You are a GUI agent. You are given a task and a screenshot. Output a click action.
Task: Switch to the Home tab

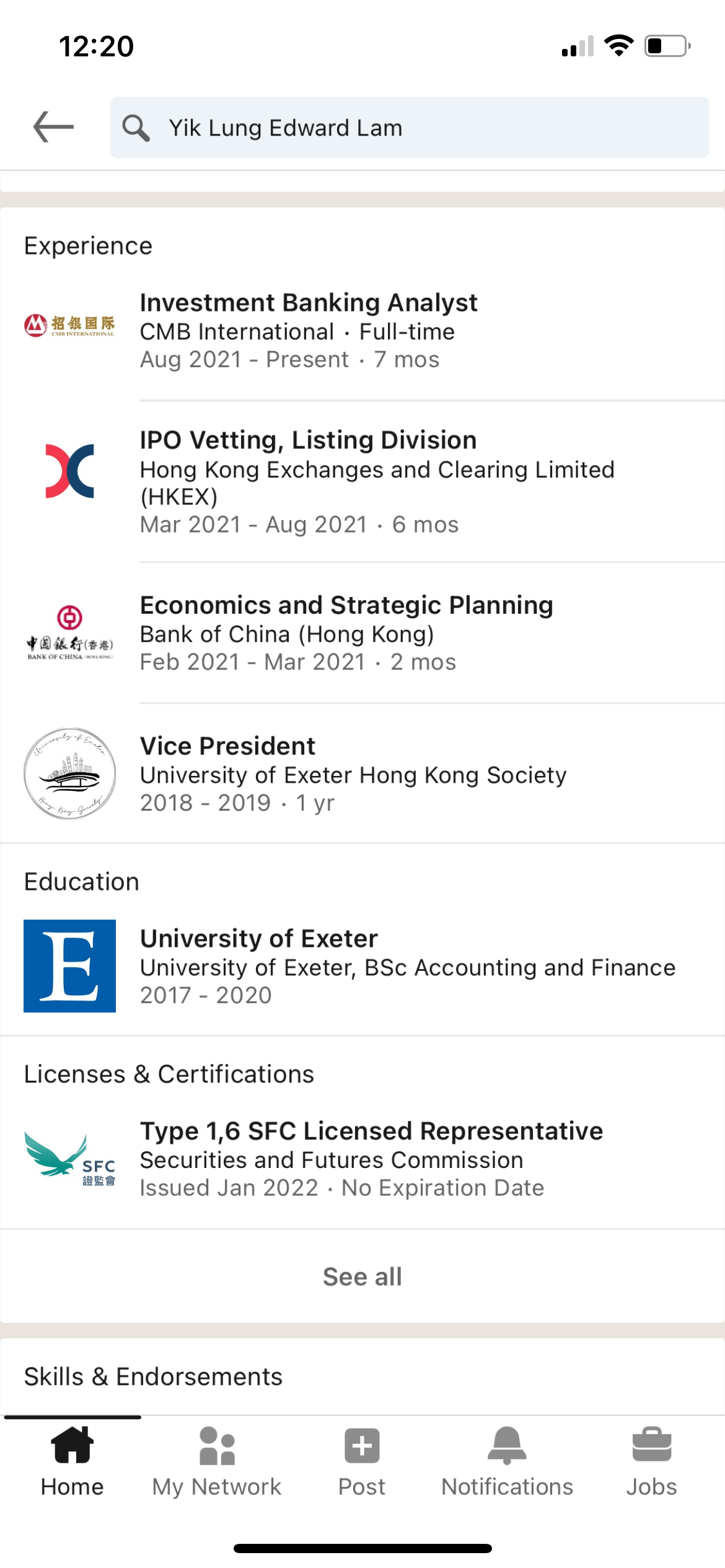pos(72,1460)
